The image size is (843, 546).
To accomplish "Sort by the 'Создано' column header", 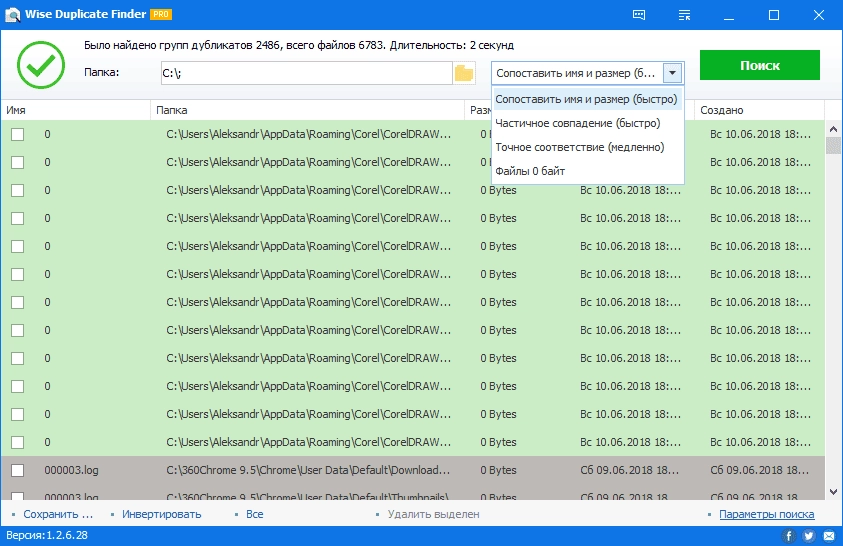I will click(759, 110).
